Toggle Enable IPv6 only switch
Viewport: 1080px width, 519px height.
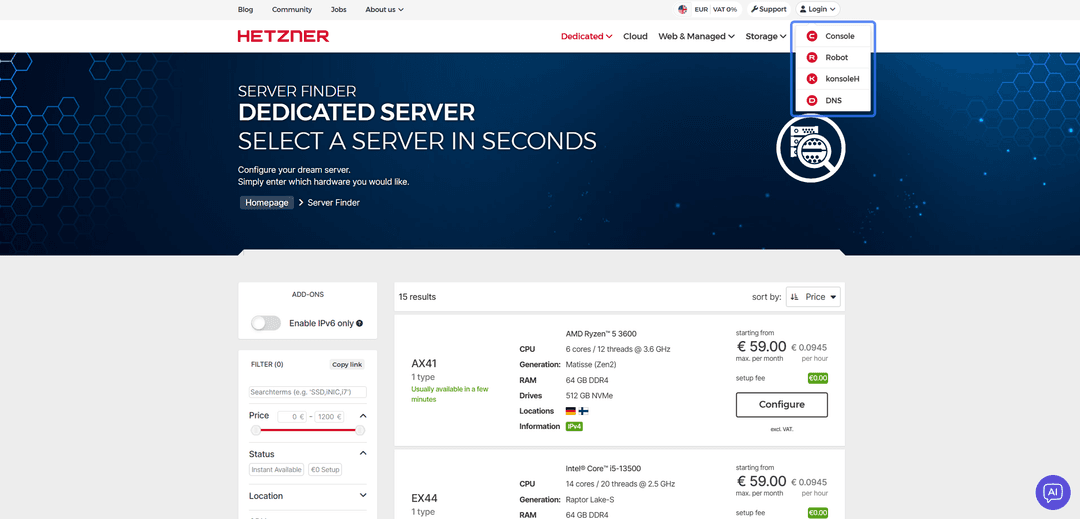click(266, 323)
